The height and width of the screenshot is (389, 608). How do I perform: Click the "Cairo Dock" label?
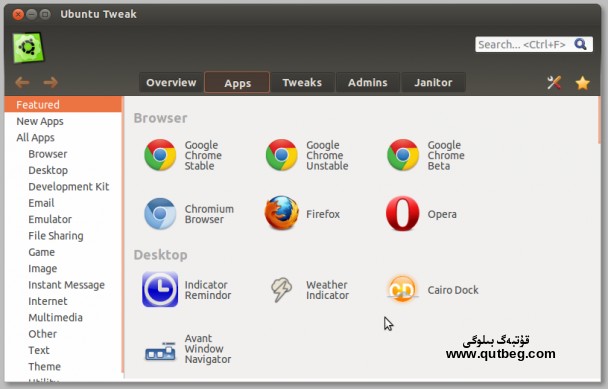point(453,290)
